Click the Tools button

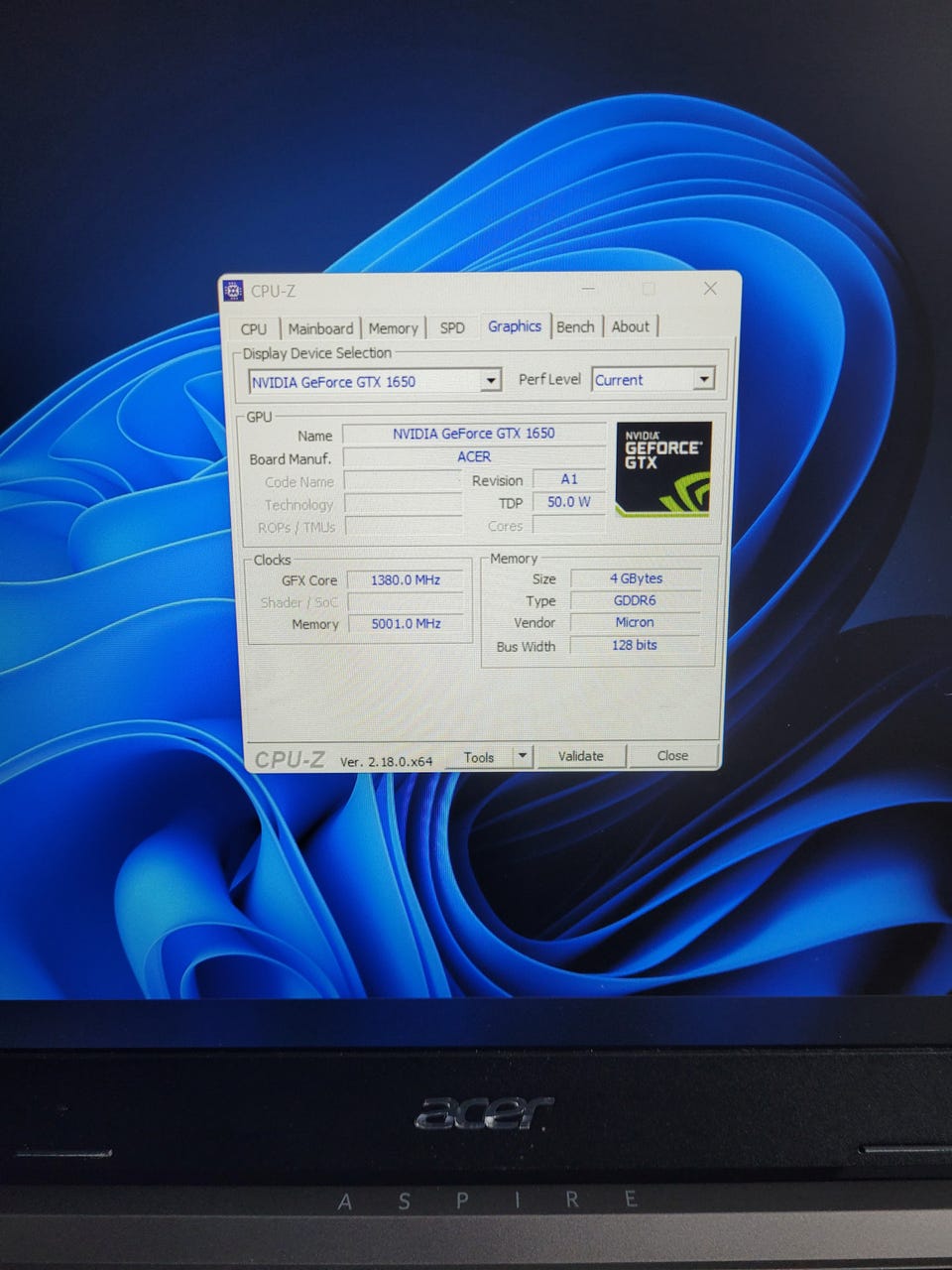tap(479, 757)
